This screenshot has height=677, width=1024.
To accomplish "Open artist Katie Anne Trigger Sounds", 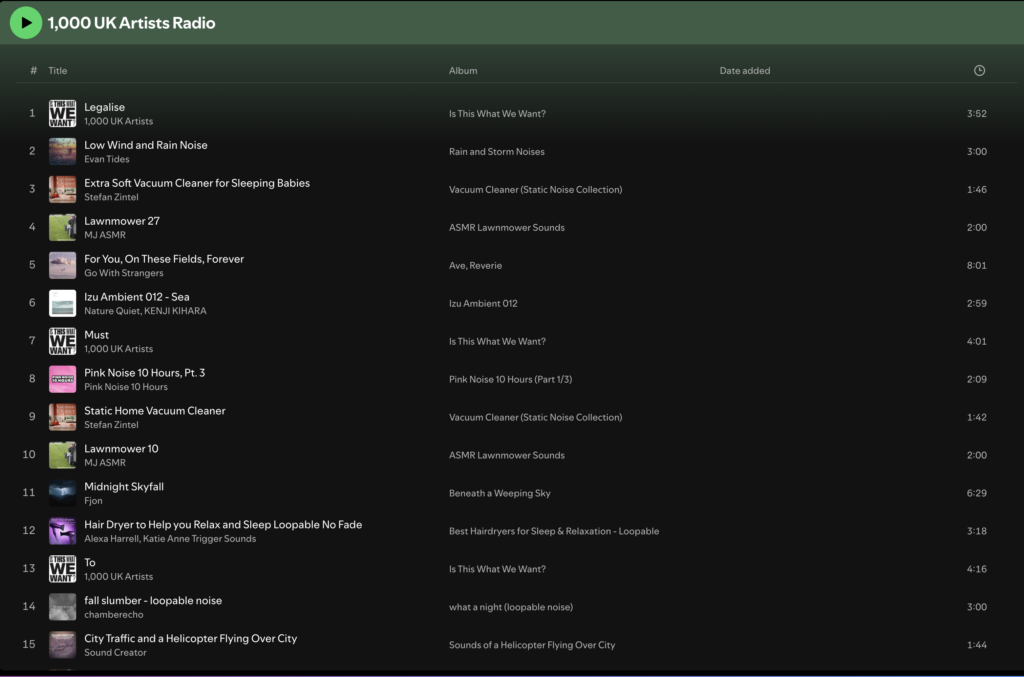I will (199, 539).
